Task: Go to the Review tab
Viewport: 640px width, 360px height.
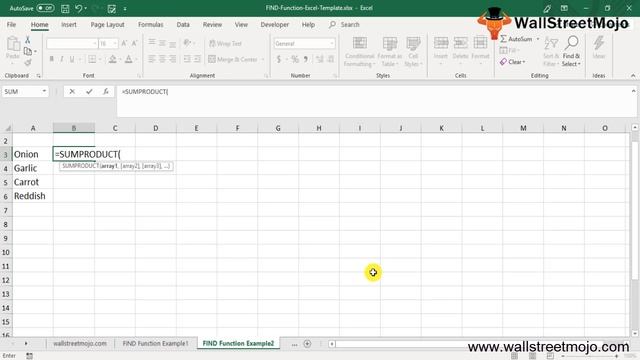Action: pos(212,24)
